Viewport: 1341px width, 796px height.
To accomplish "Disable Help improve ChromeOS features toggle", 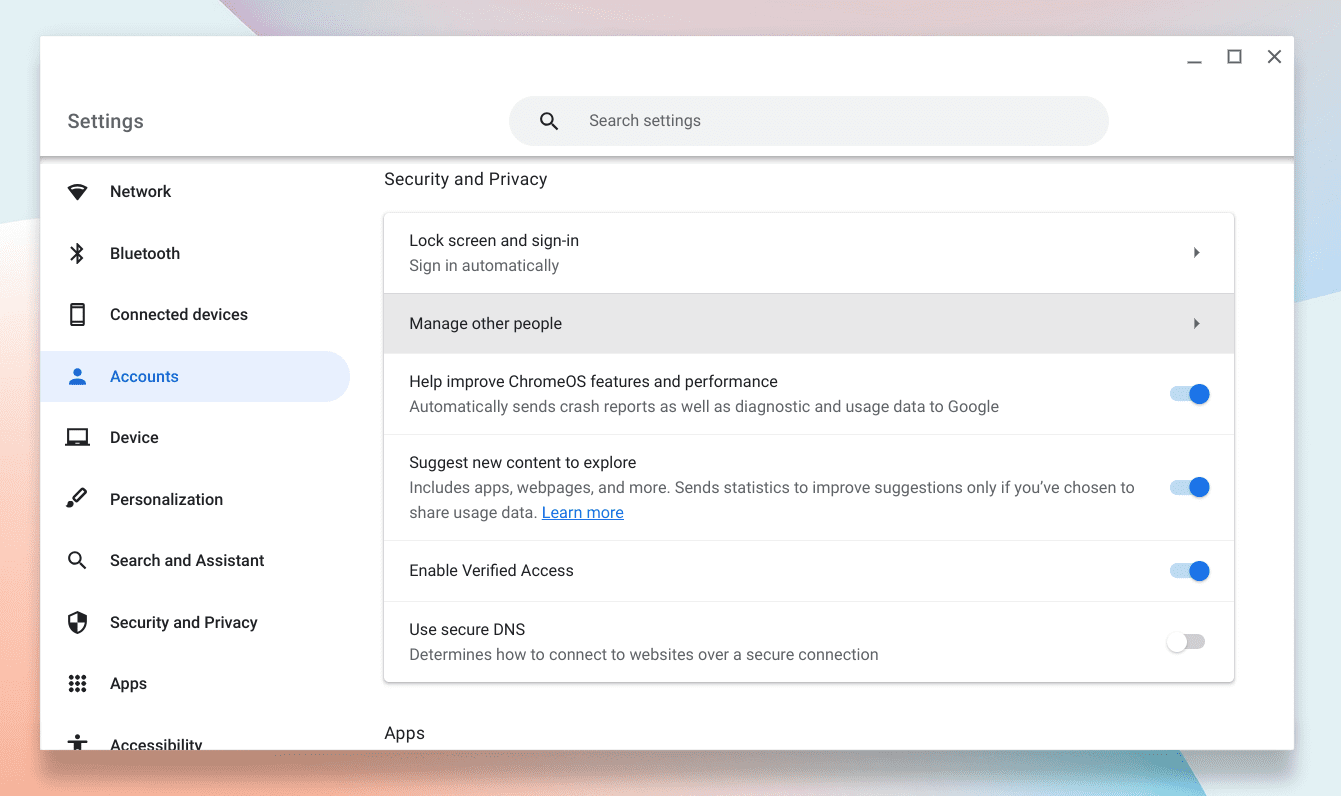I will click(x=1190, y=394).
